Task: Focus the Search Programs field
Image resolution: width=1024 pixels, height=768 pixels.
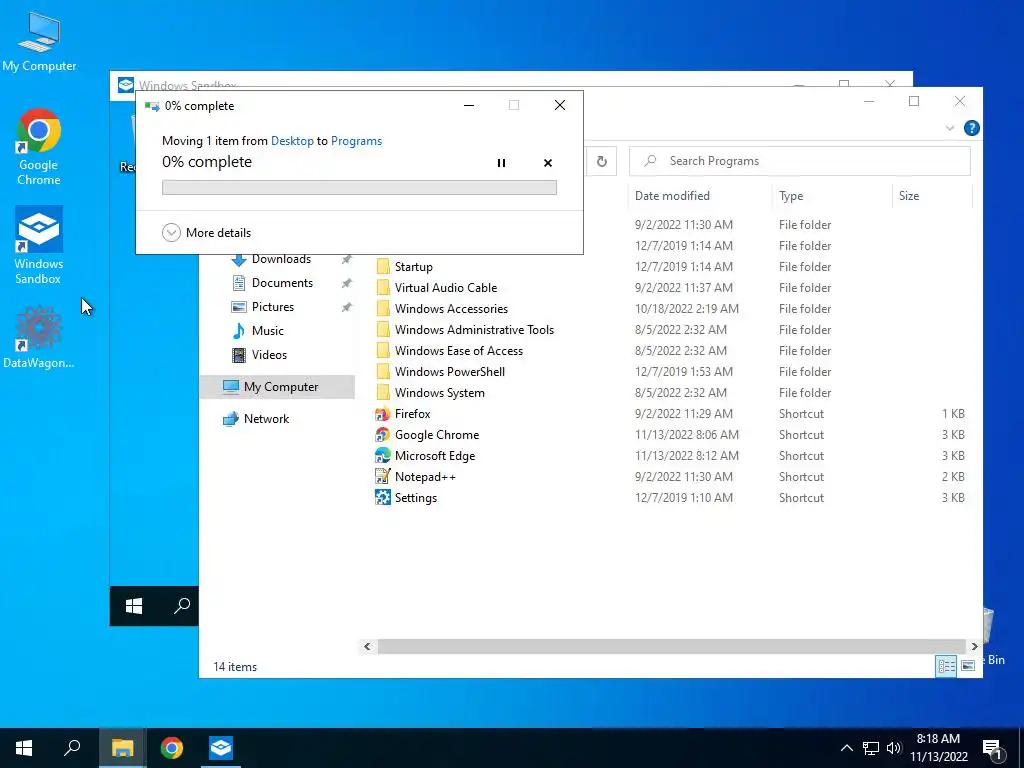Action: click(799, 161)
